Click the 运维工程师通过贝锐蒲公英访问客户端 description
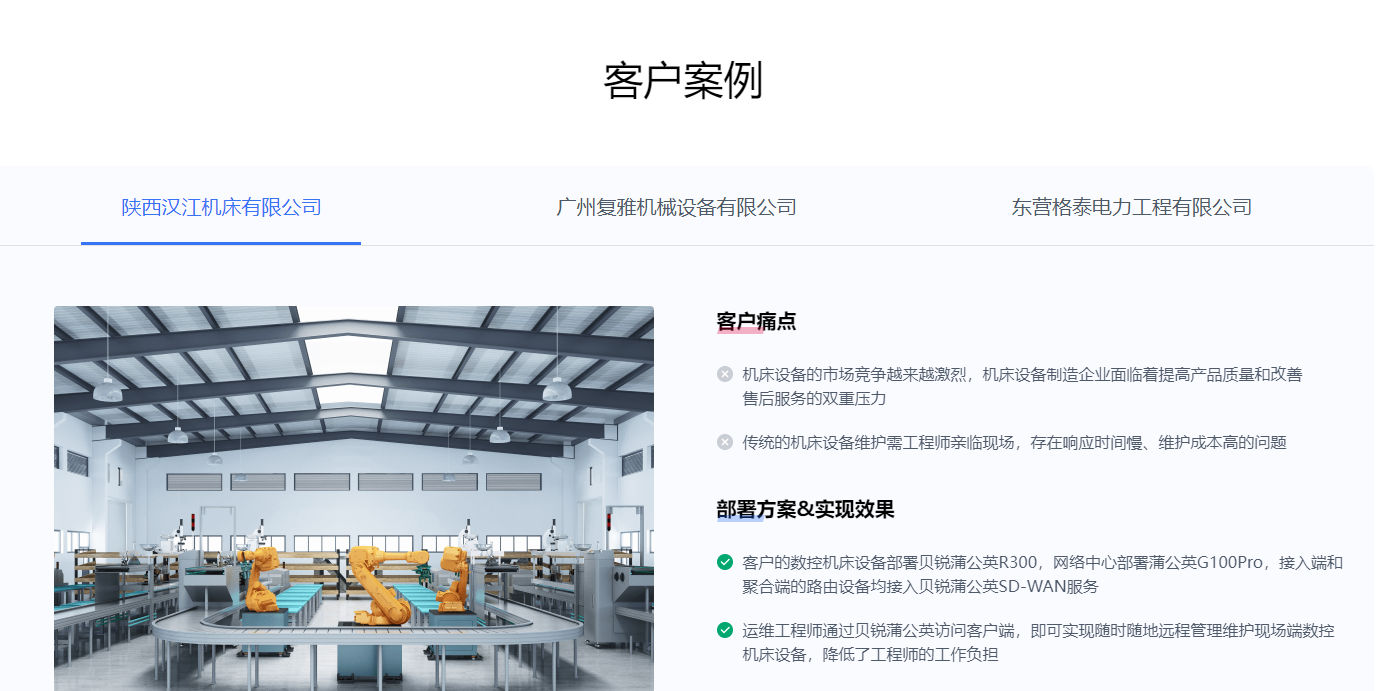The width and height of the screenshot is (1384, 691). click(x=1038, y=643)
